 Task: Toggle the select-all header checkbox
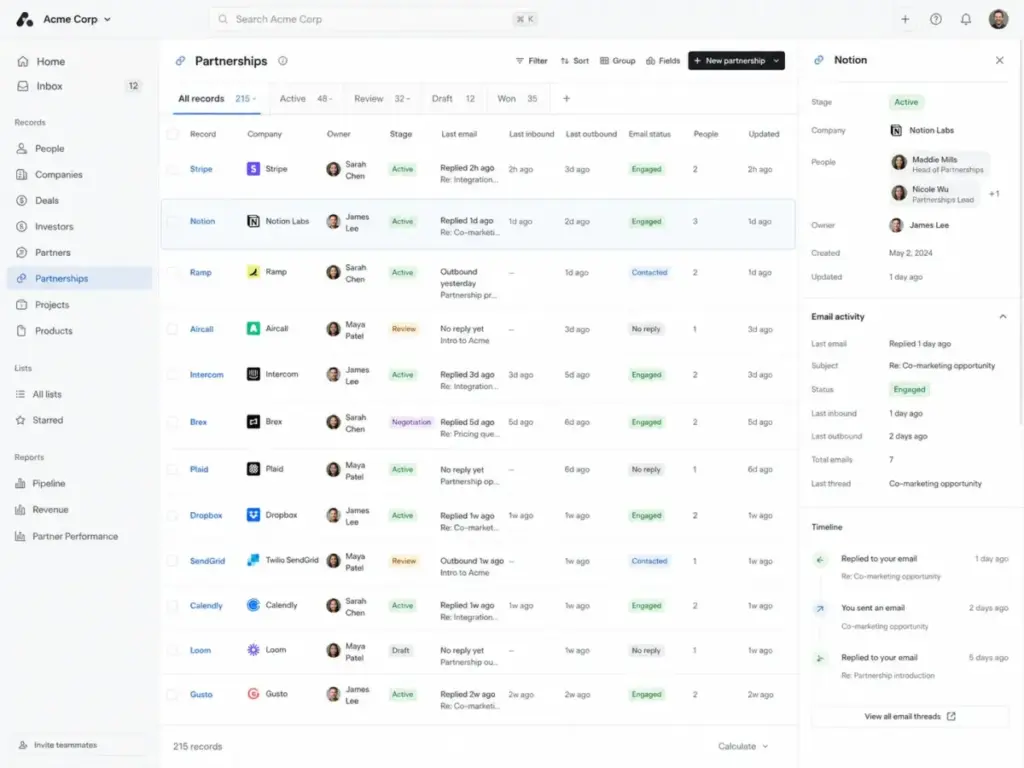[x=172, y=134]
